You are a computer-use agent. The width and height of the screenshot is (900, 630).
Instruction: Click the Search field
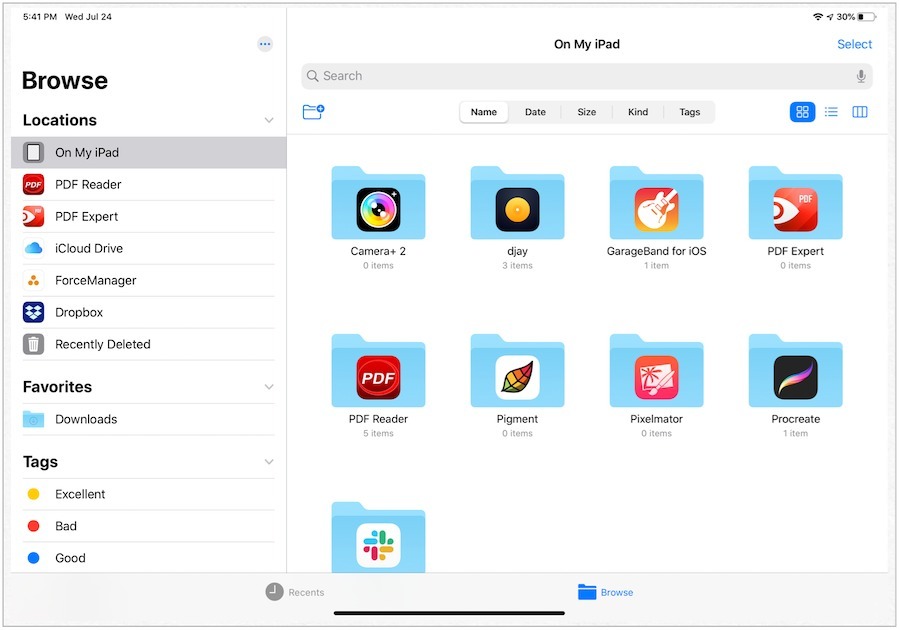tap(580, 76)
